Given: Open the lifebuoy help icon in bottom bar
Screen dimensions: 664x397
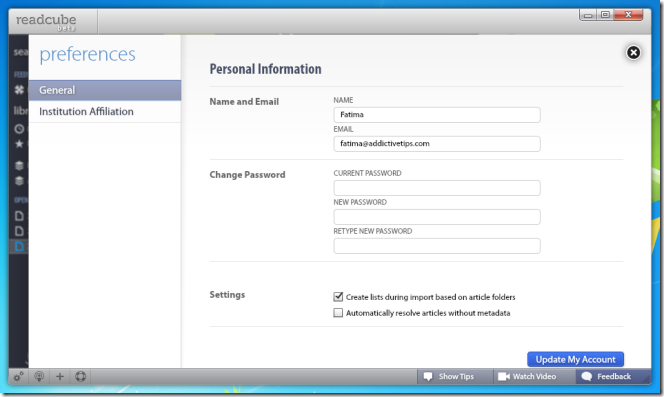Looking at the screenshot, I should click(x=80, y=376).
